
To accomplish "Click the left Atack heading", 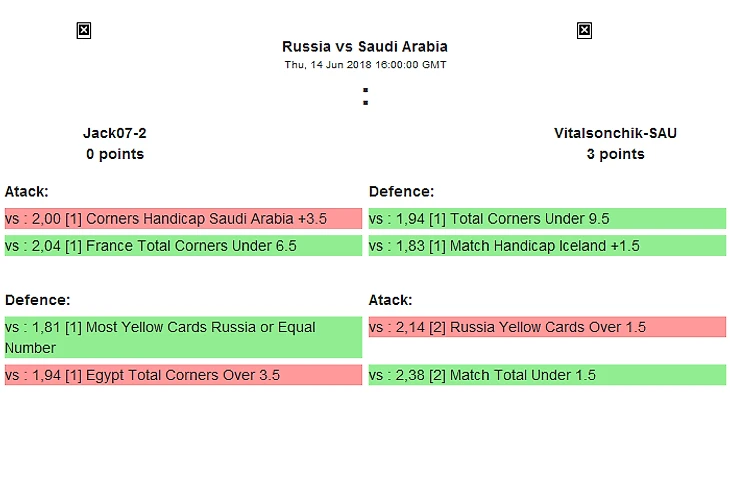I will pyautogui.click(x=27, y=191).
